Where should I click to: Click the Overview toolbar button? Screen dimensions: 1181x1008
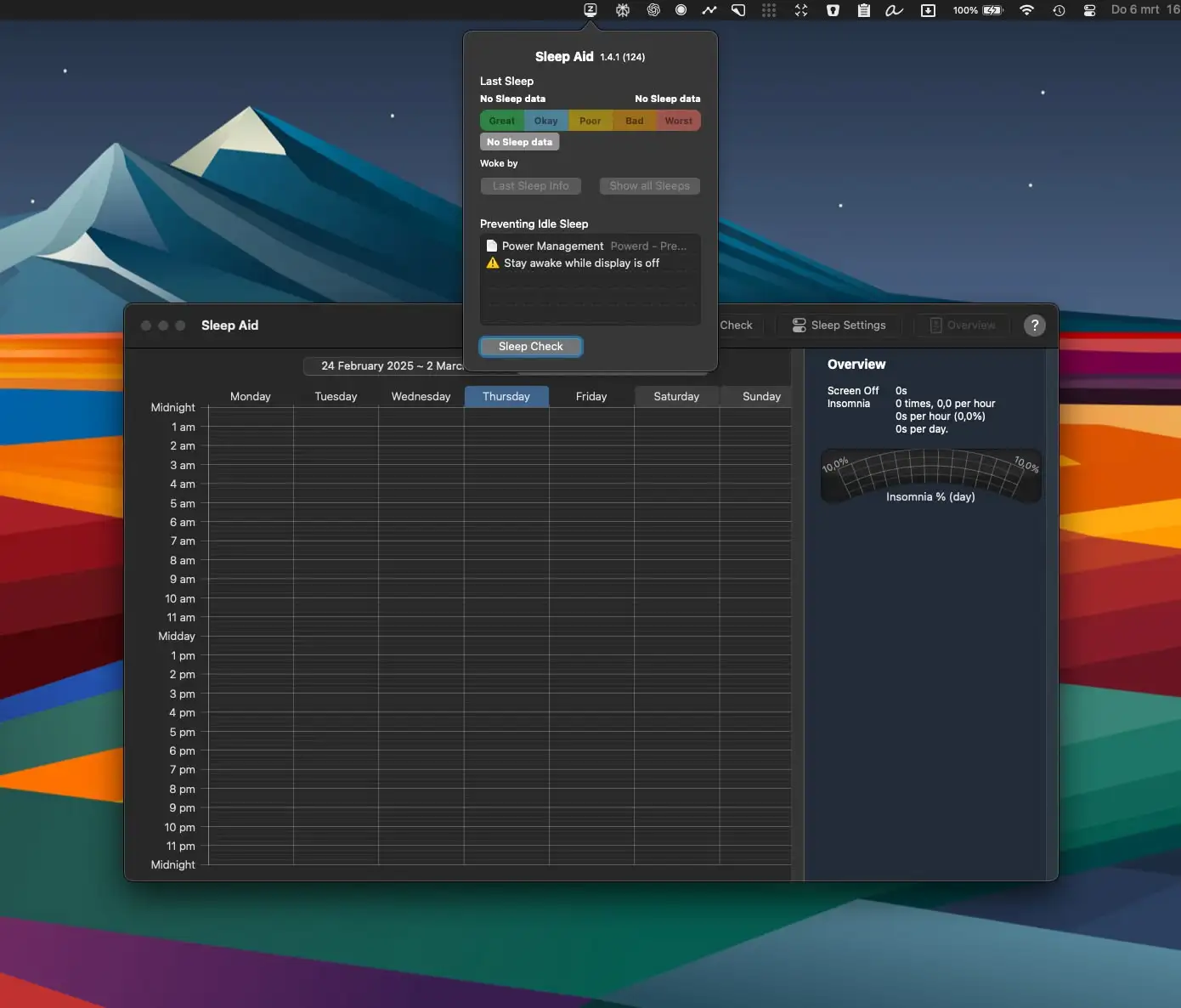[963, 326]
